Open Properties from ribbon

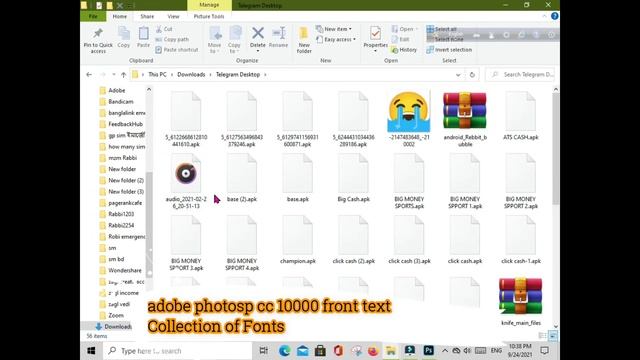376,39
